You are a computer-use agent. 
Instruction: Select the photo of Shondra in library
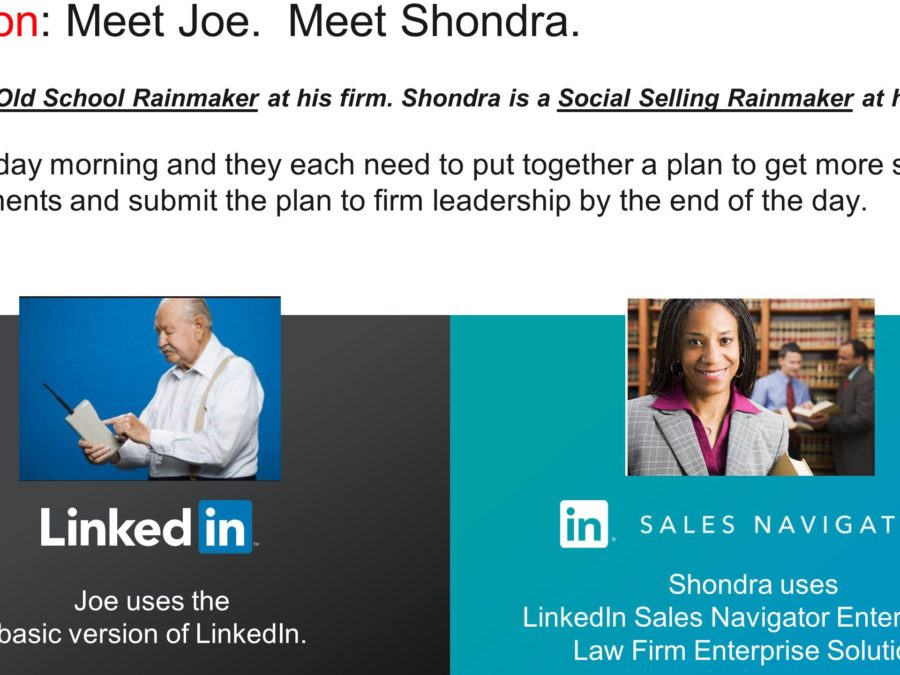tap(751, 387)
